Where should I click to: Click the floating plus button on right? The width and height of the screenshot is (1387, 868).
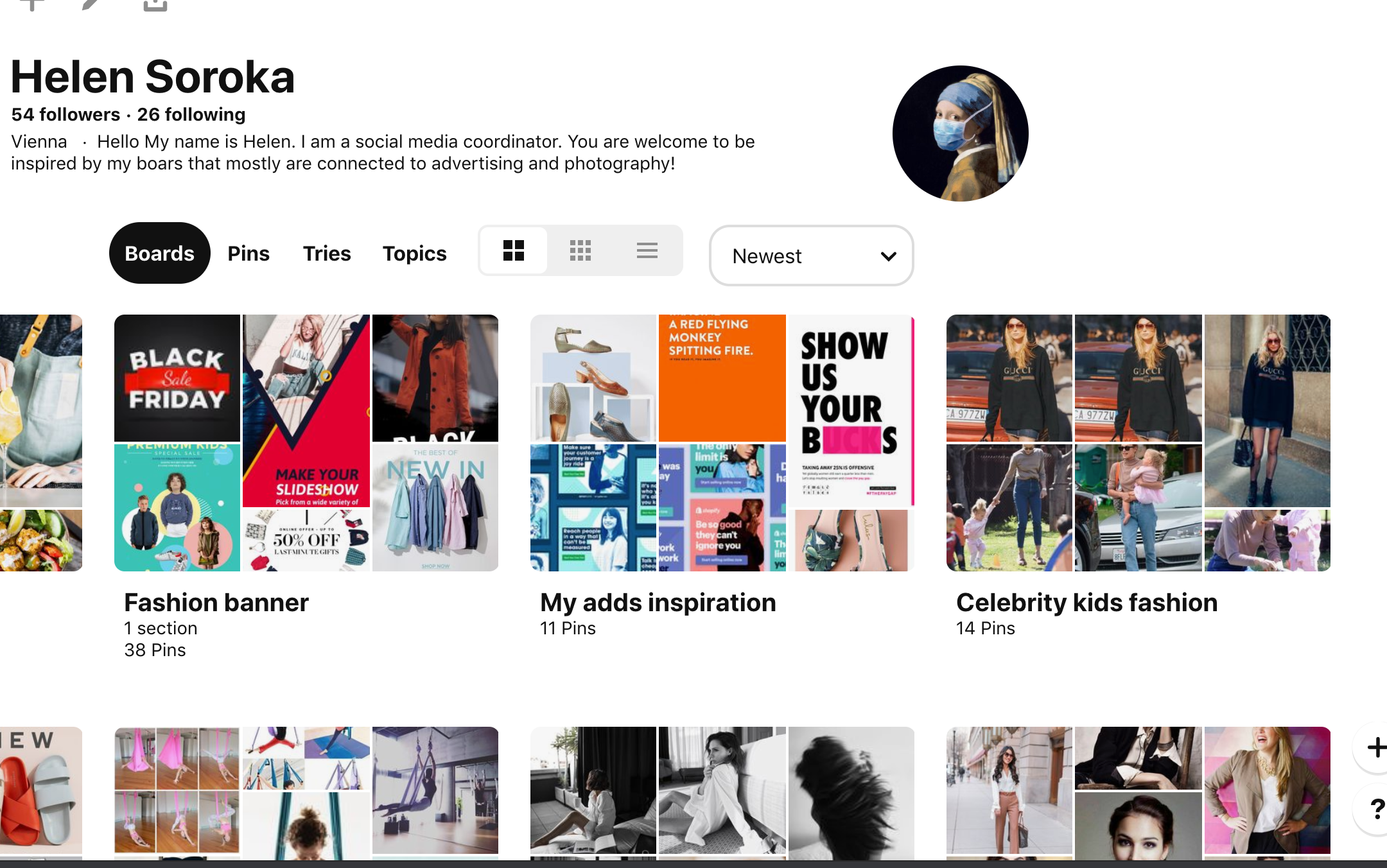coord(1374,747)
